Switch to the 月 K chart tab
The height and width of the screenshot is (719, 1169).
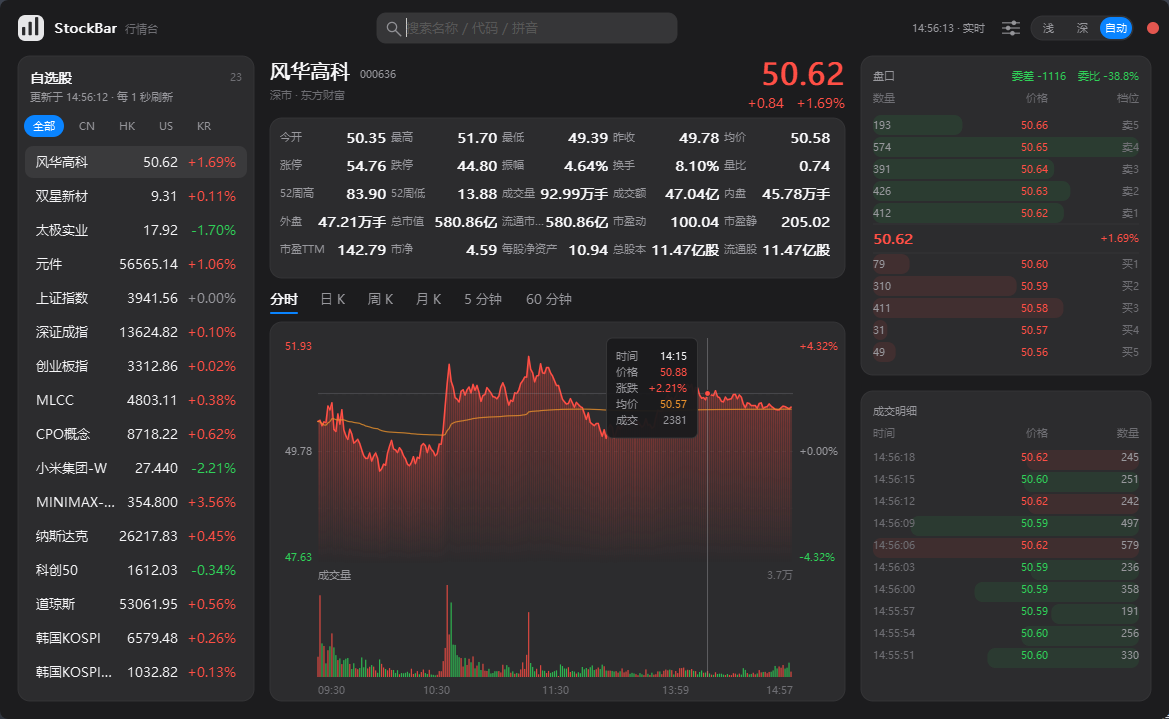428,299
